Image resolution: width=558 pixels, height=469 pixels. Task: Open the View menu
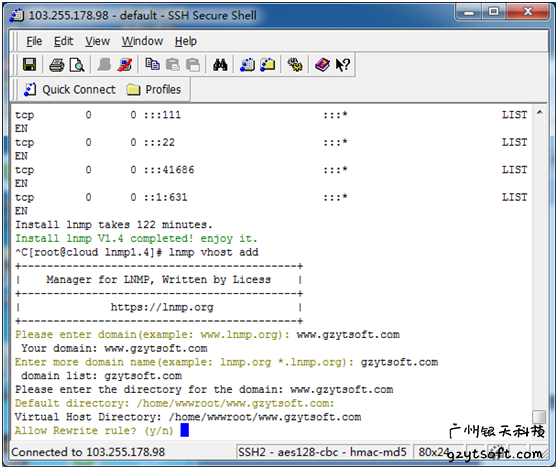click(98, 41)
